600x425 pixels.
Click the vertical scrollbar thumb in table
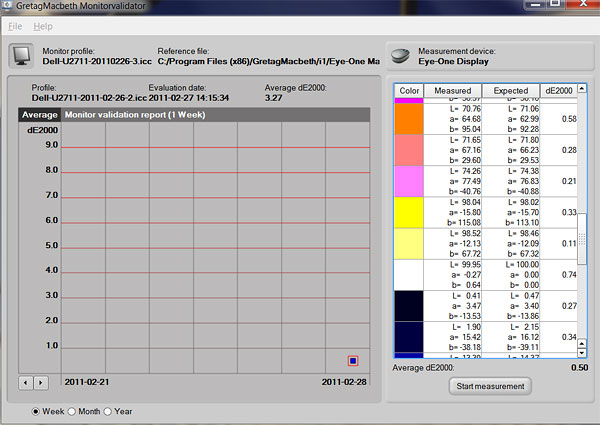pos(582,239)
